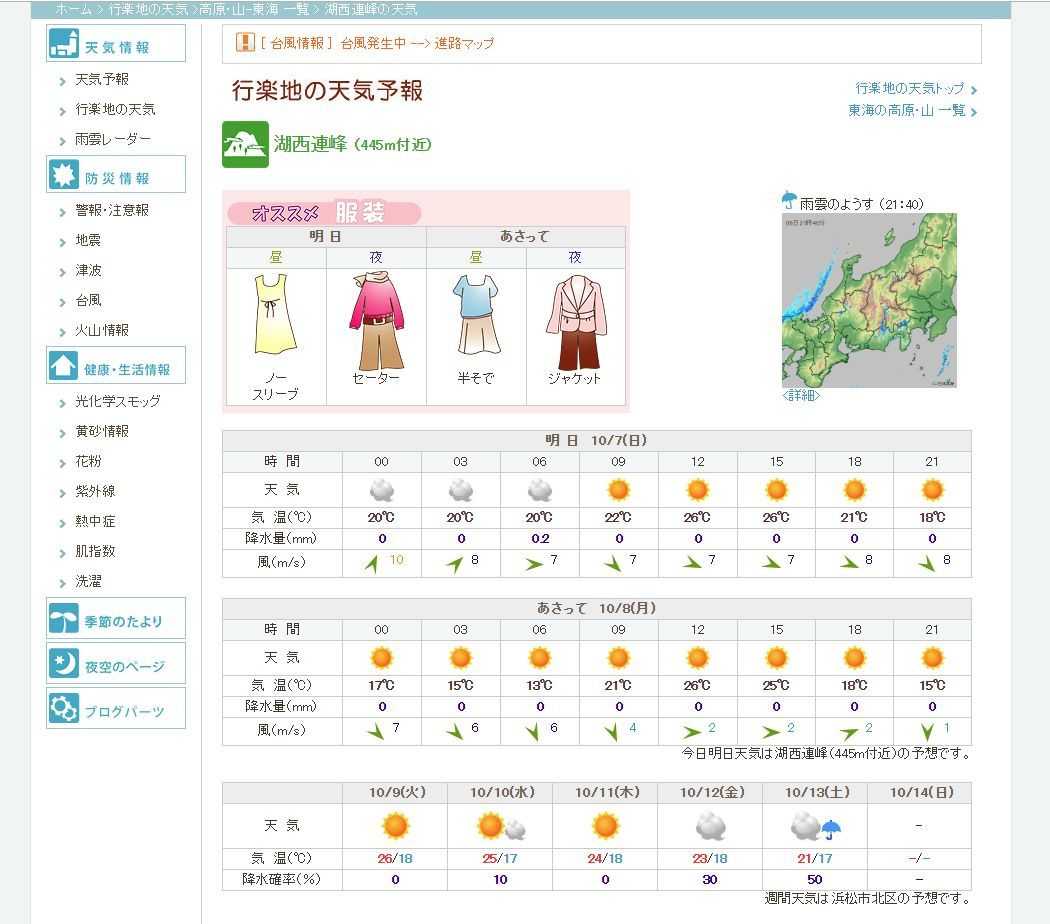Click the 季節のたより sprout icon

64,620
